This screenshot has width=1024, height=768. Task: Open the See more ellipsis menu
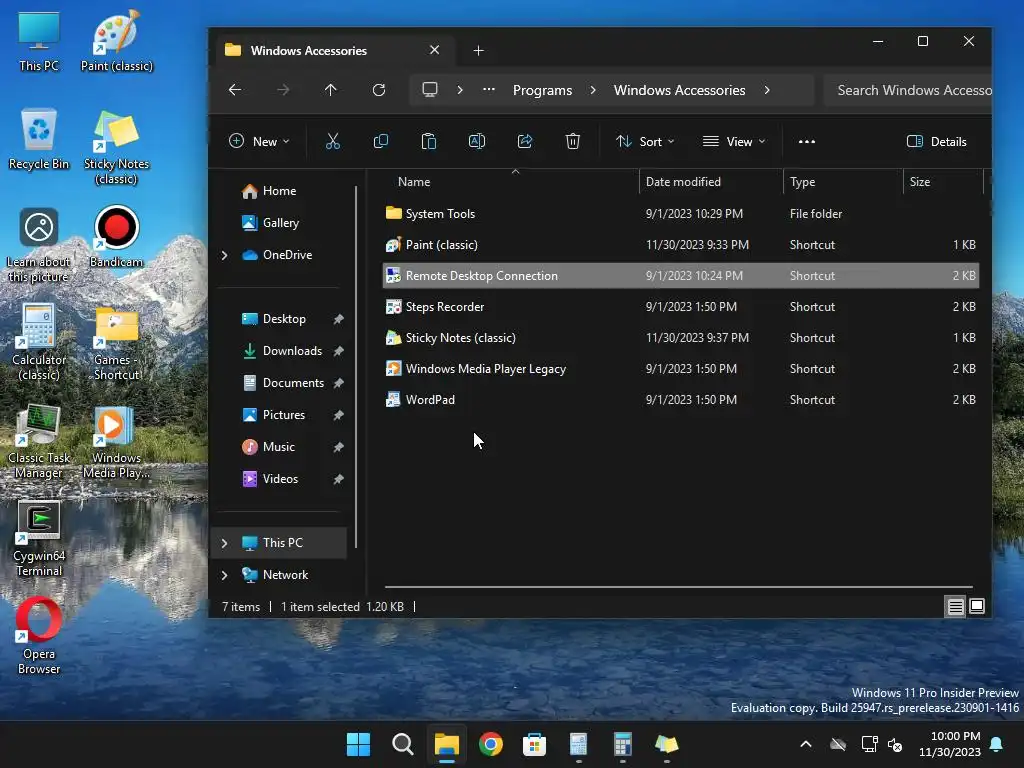coord(807,141)
